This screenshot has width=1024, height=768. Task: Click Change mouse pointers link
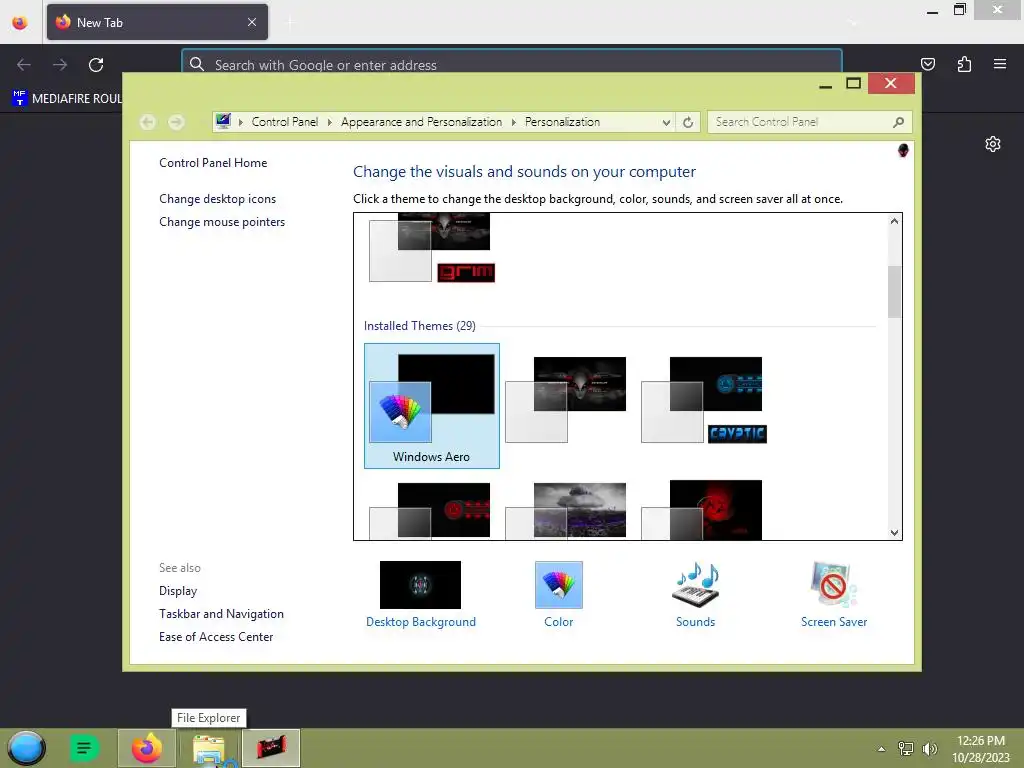222,222
